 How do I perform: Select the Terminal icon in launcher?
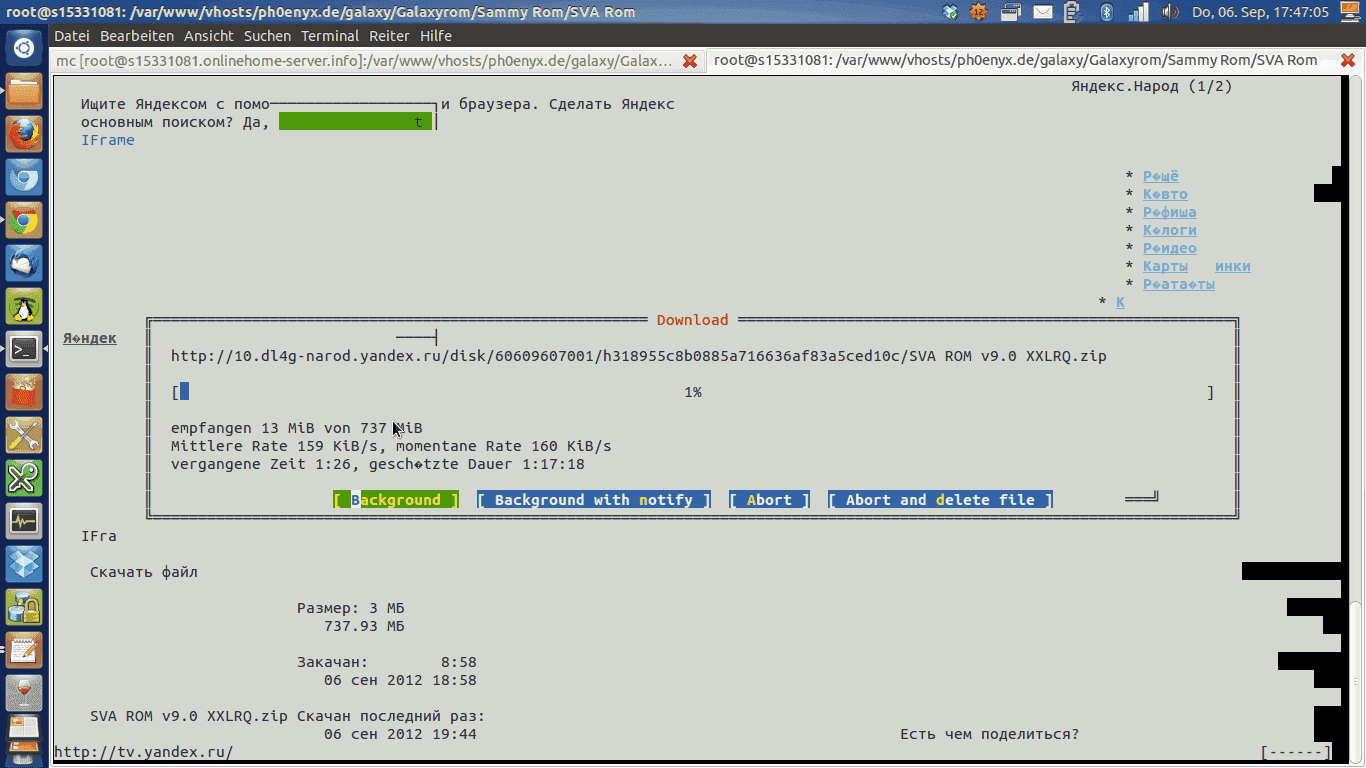24,349
